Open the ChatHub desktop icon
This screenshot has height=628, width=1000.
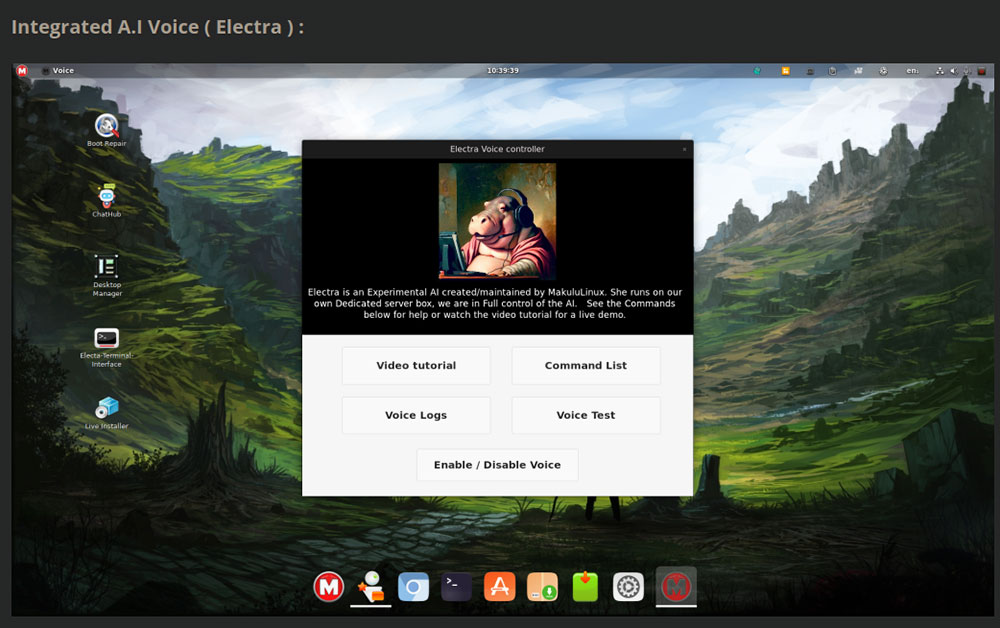pos(107,200)
